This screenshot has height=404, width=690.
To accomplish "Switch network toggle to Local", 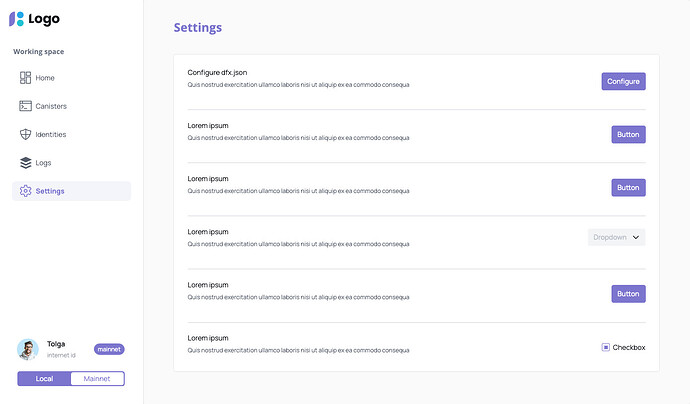I will (x=44, y=378).
